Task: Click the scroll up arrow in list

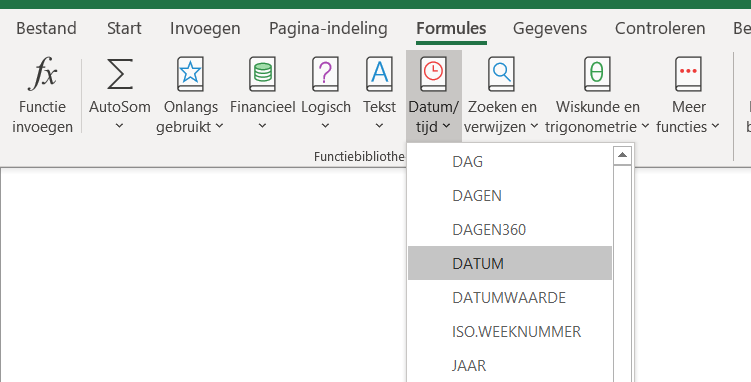Action: tap(622, 155)
